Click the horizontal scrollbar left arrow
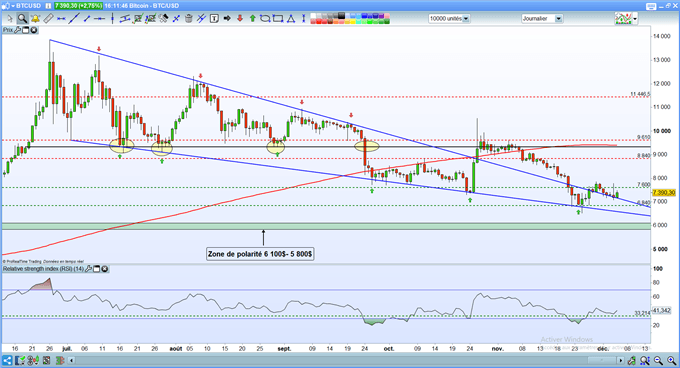This screenshot has height=368, width=680. point(72,360)
